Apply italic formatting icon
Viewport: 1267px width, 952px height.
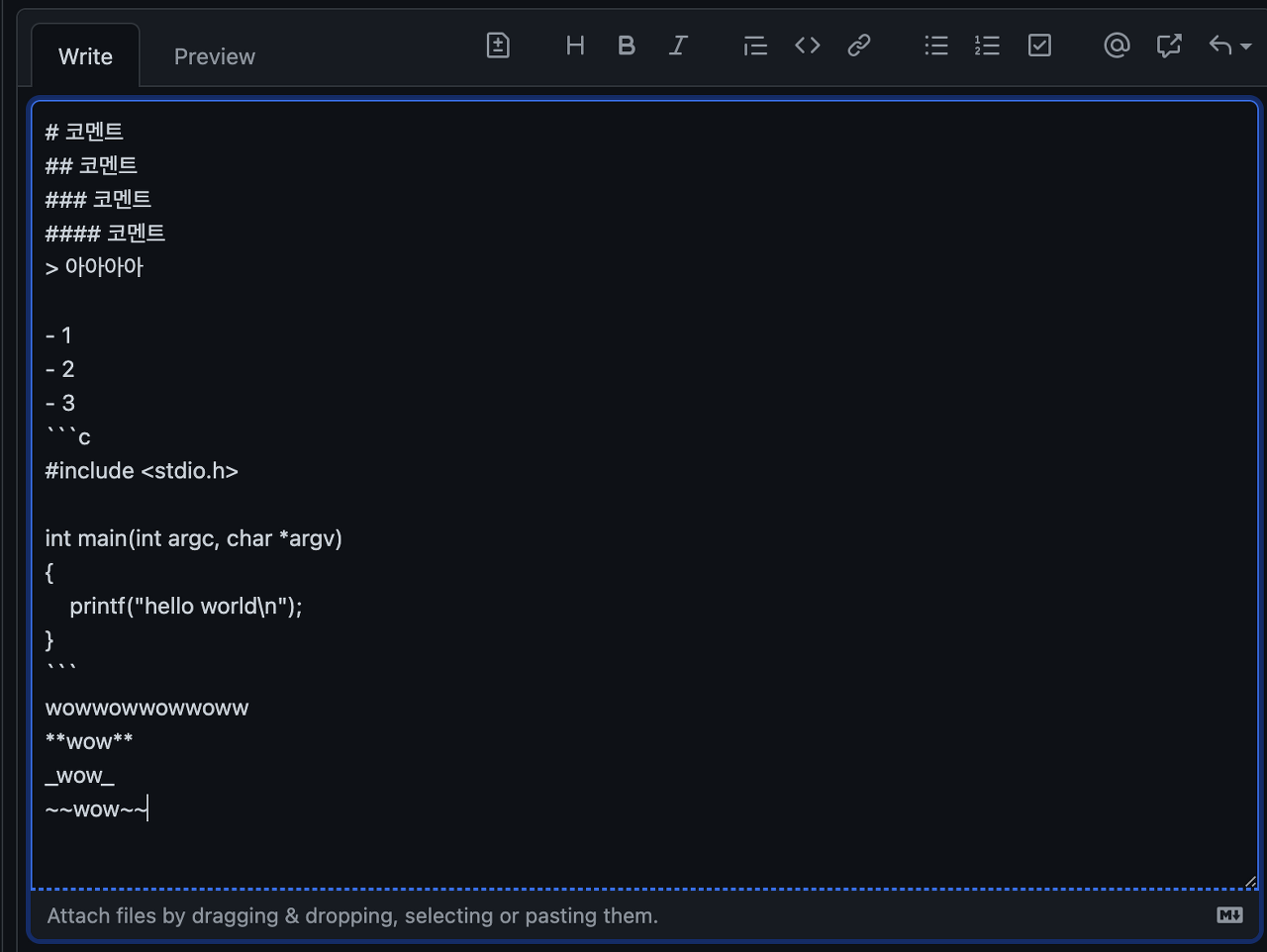coord(678,46)
